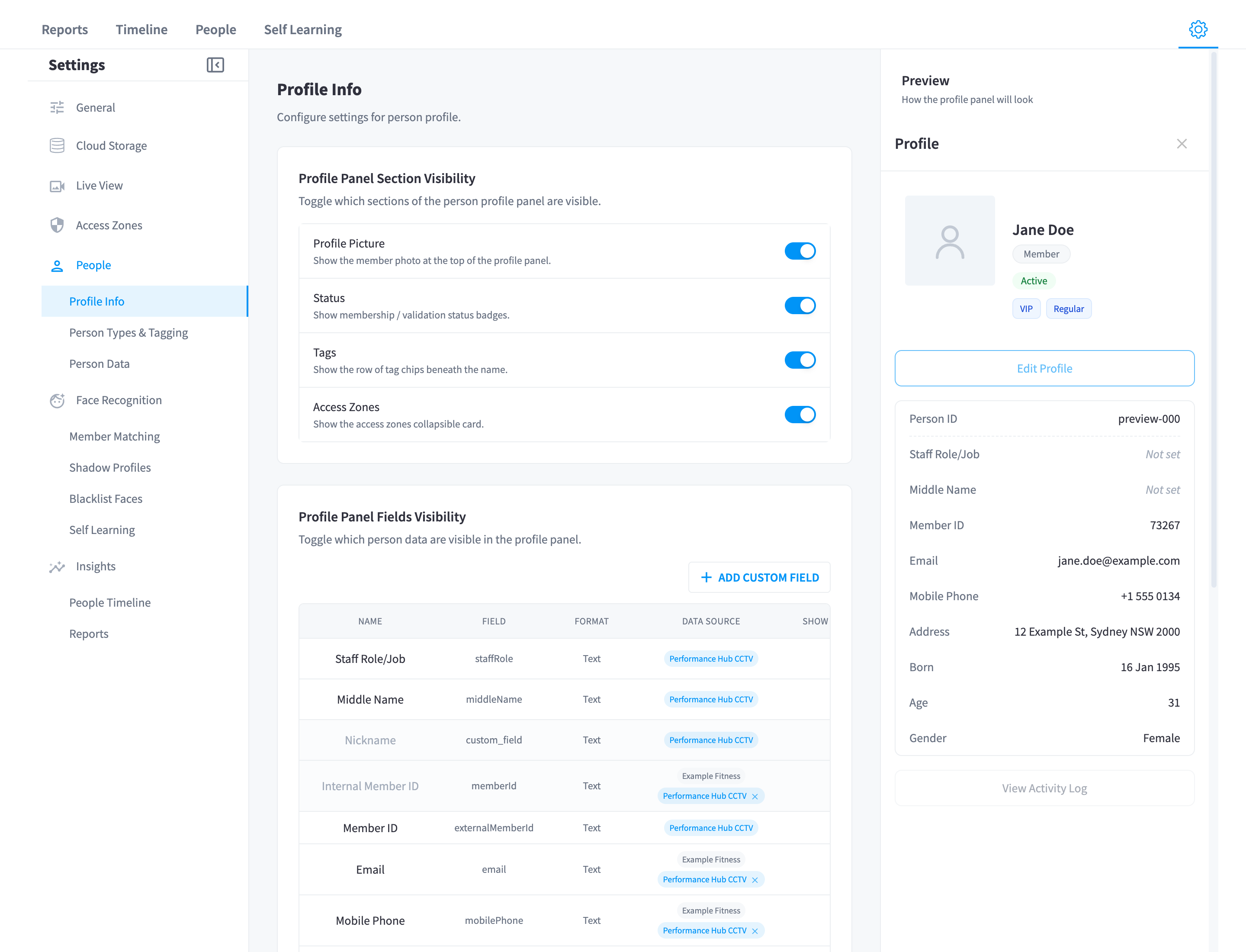Click View Activity Log button
This screenshot has height=952, width=1246.
click(1044, 788)
